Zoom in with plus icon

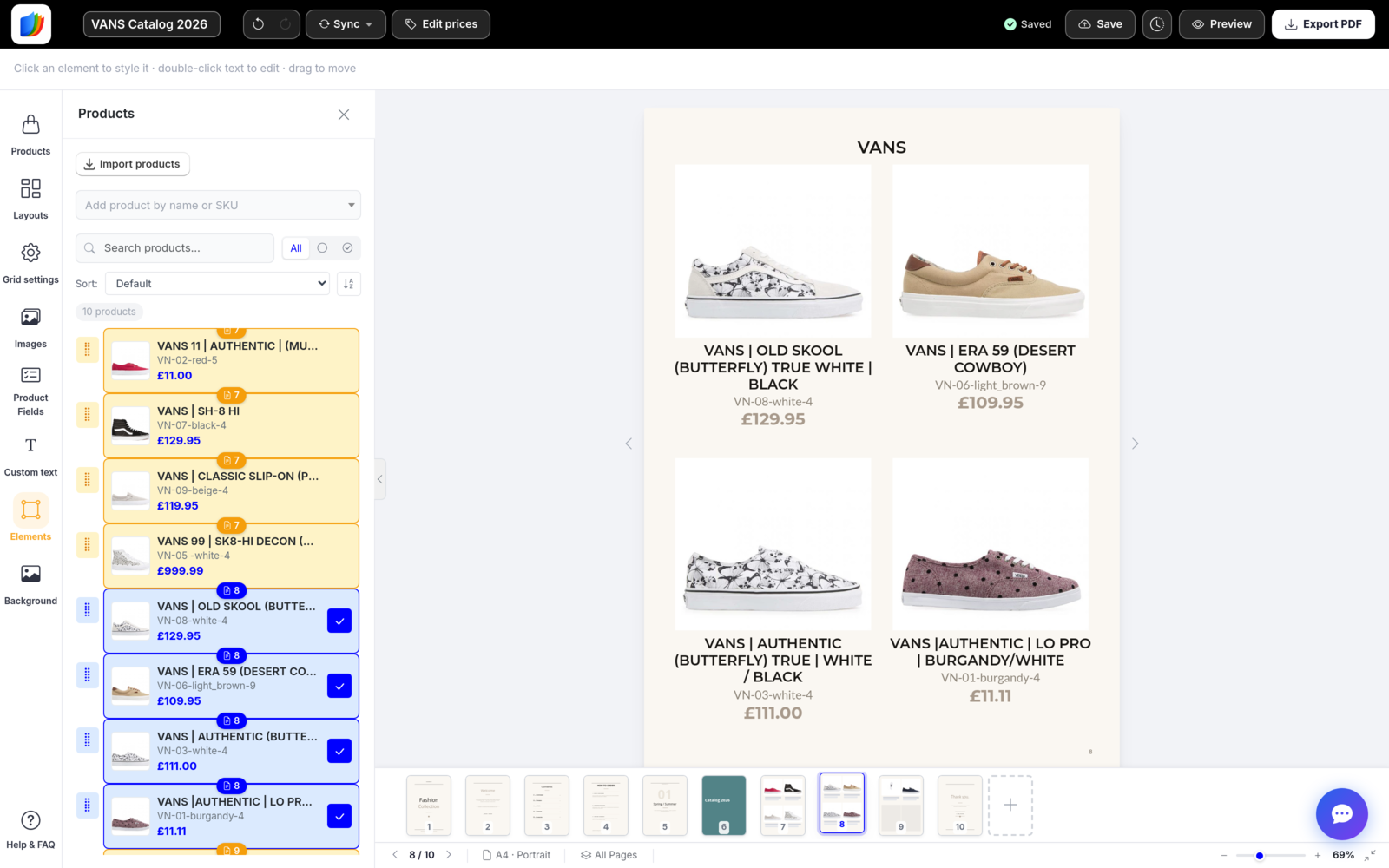point(1317,856)
